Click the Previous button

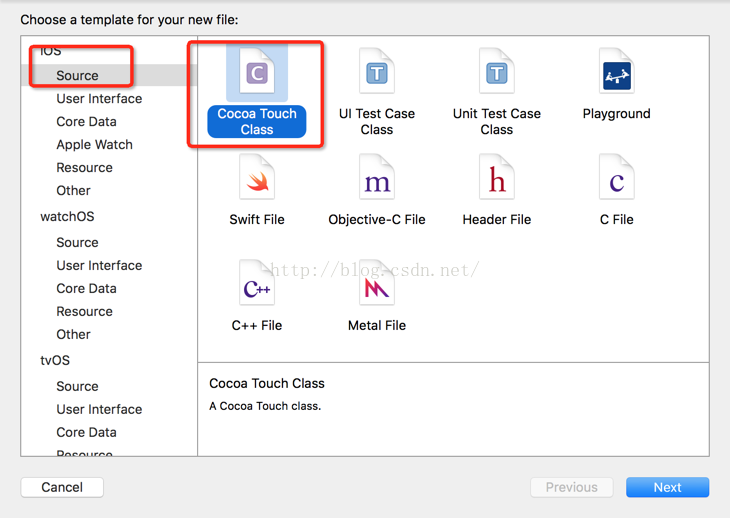click(x=572, y=487)
